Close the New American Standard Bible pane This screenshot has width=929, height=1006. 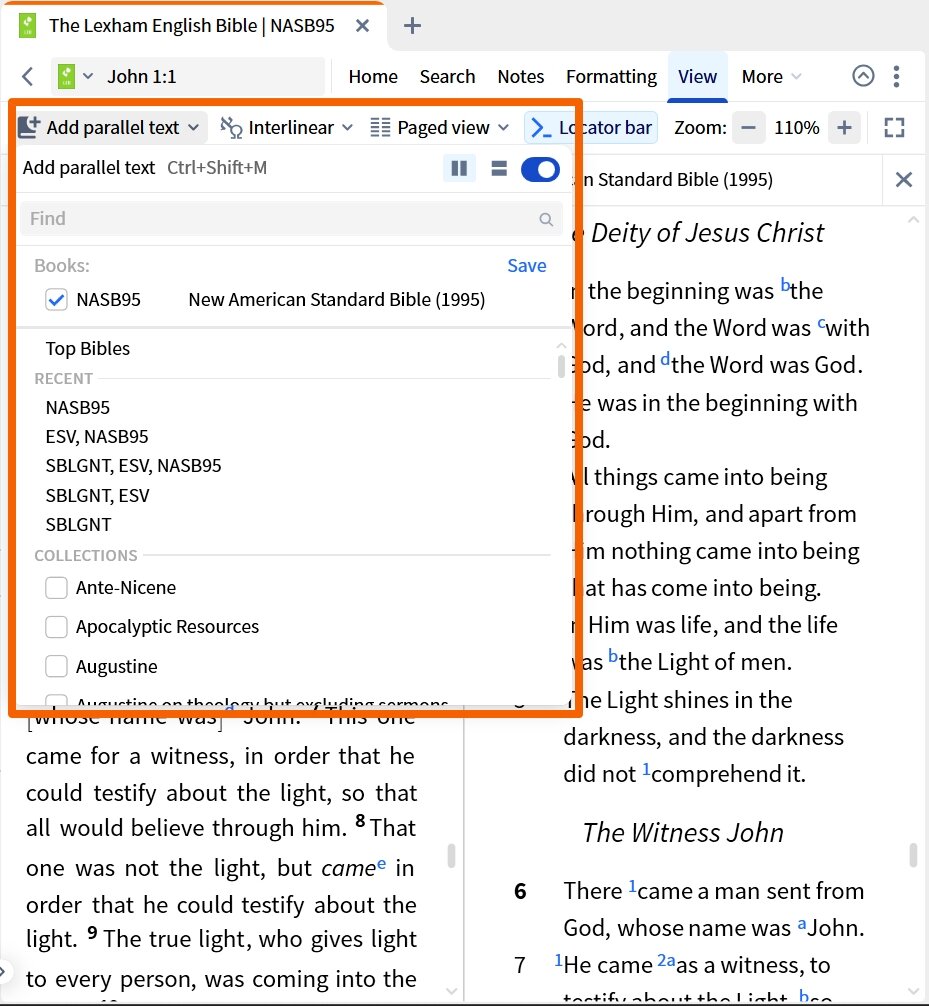point(903,180)
